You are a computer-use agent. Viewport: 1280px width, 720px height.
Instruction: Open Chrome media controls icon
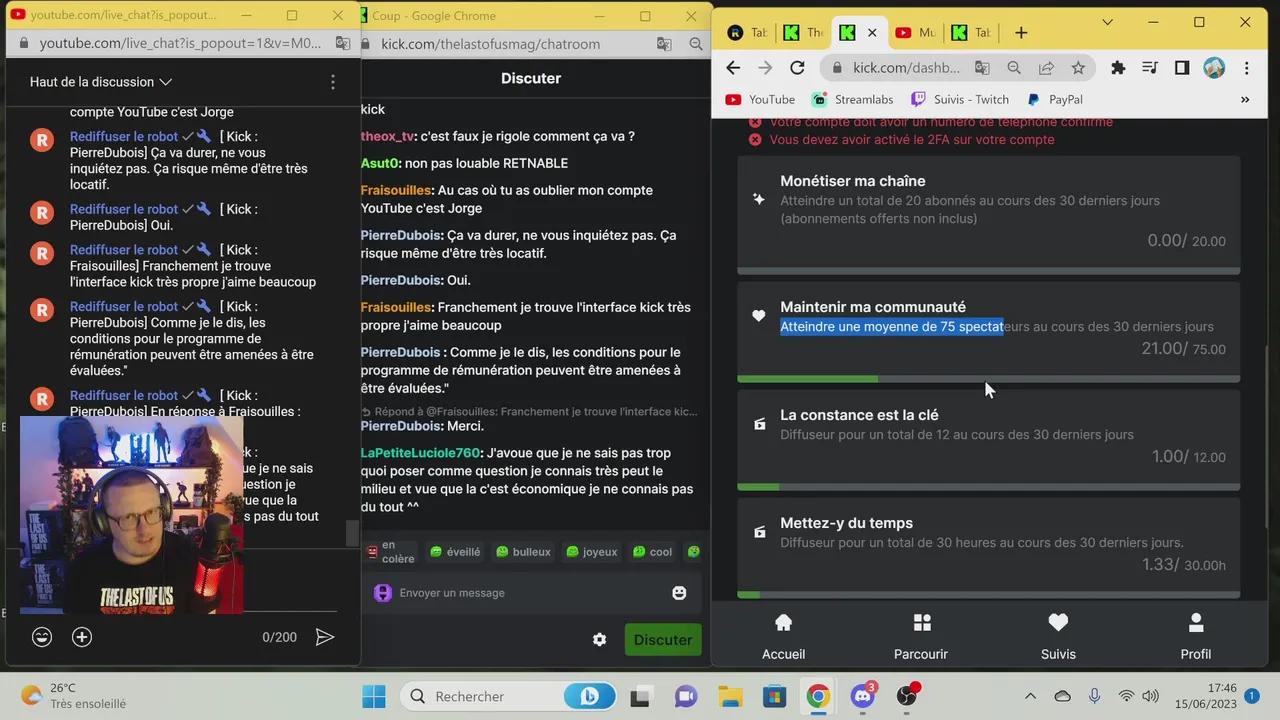click(x=1150, y=68)
